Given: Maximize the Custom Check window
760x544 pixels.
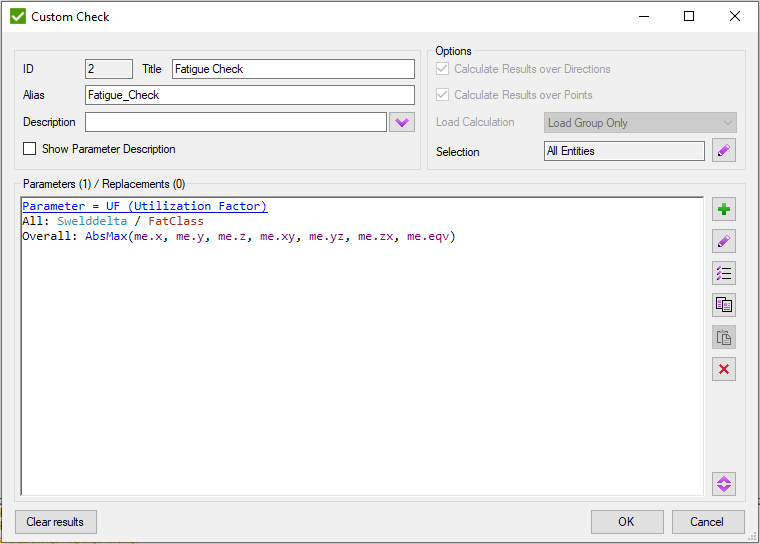Looking at the screenshot, I should click(x=689, y=16).
